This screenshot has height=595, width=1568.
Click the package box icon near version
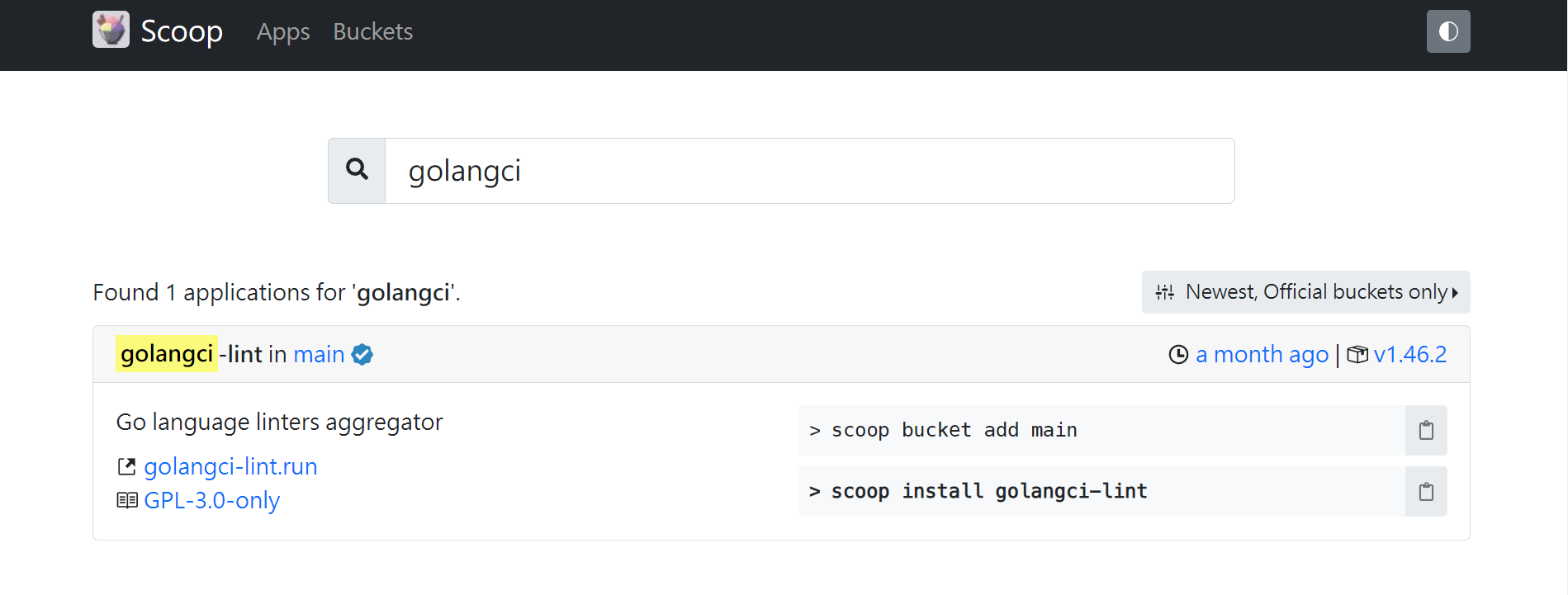click(x=1357, y=355)
